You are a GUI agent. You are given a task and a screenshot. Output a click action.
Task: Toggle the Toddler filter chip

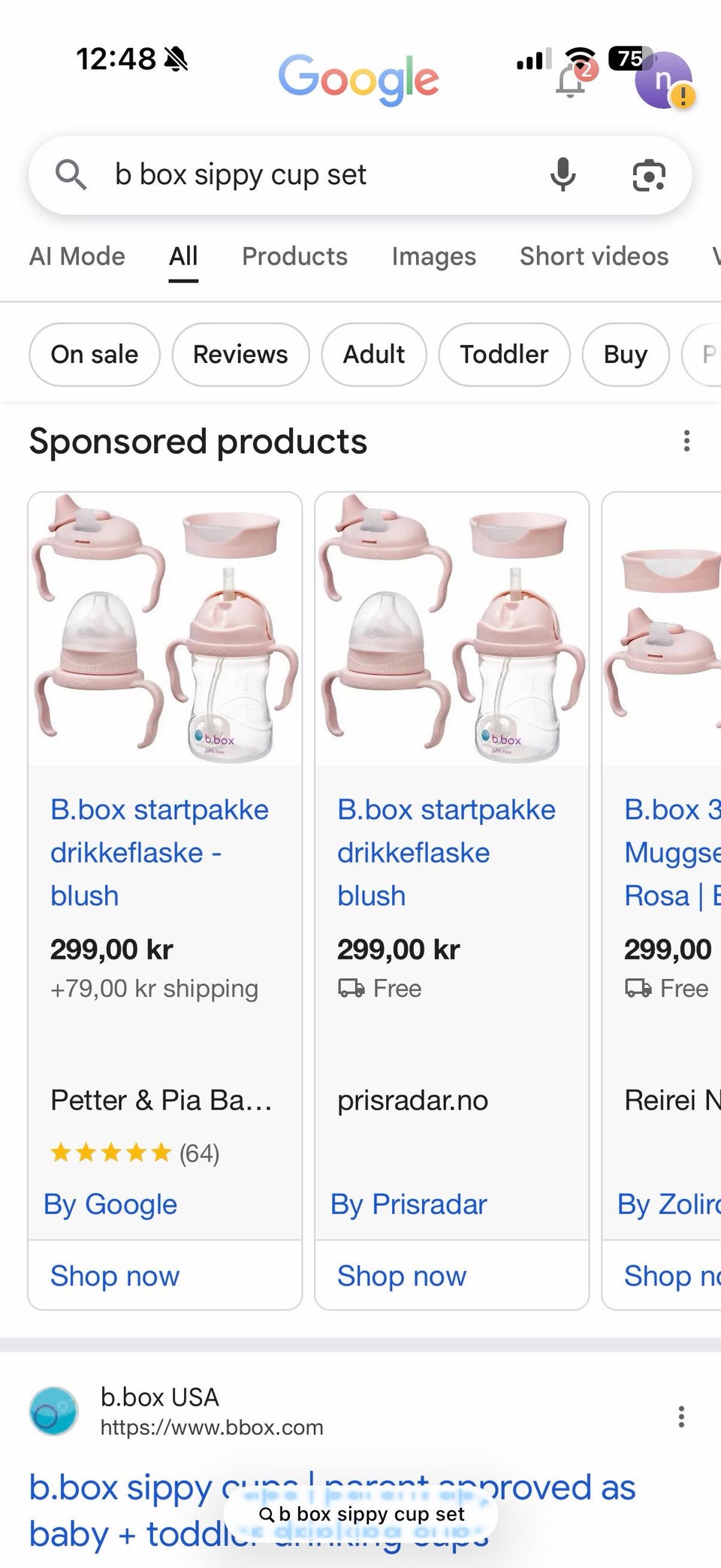coord(504,355)
